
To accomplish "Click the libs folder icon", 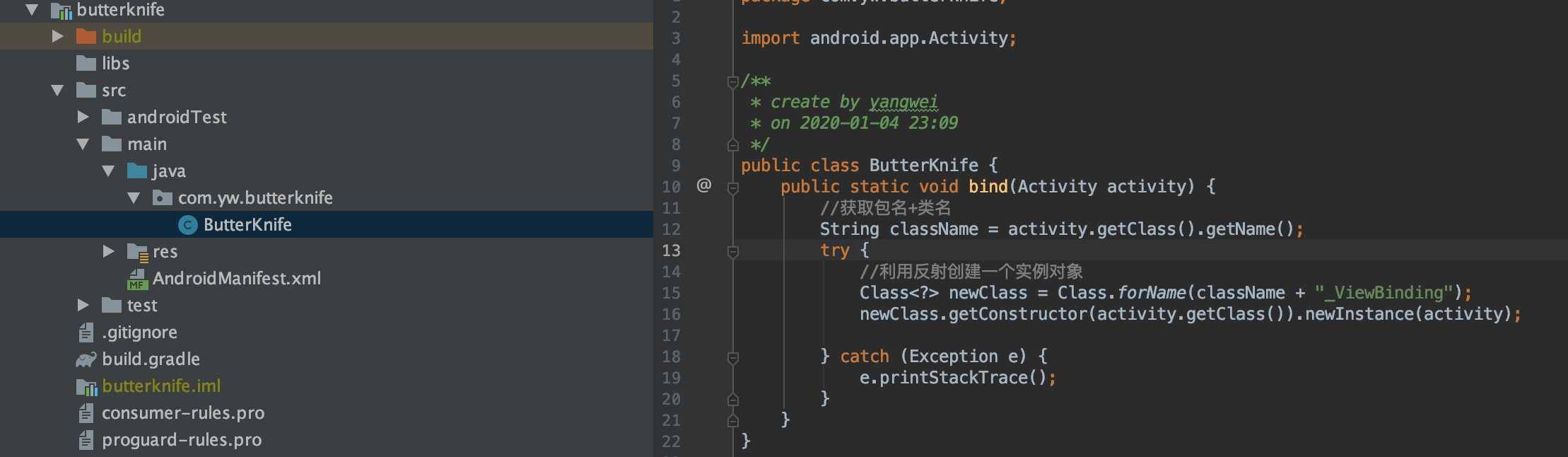I will click(x=86, y=63).
